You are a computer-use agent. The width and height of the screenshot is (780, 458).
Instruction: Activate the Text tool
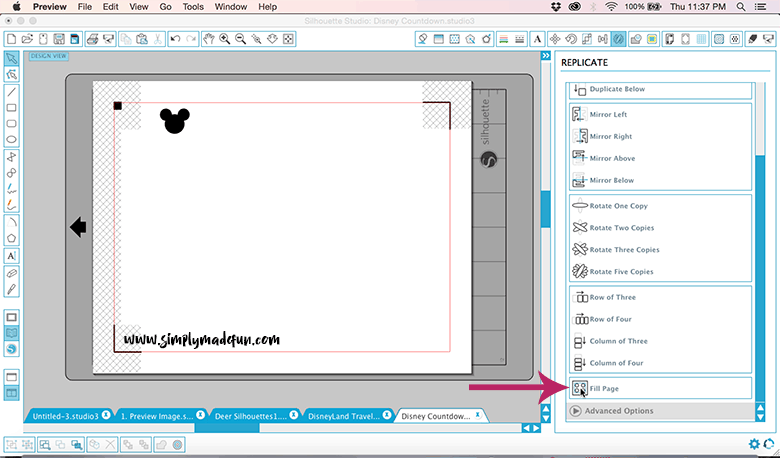click(11, 256)
